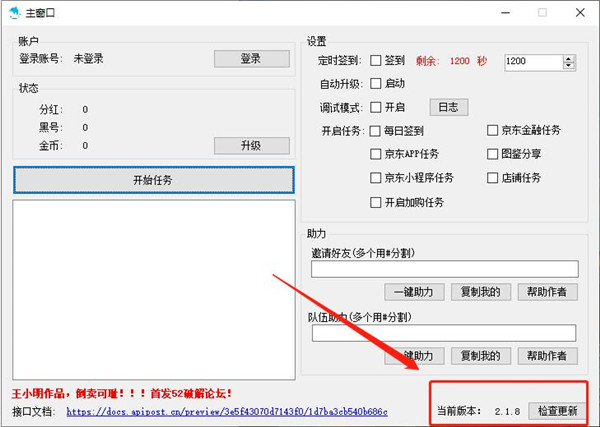Click 帮助作者 under invite friends

545,292
